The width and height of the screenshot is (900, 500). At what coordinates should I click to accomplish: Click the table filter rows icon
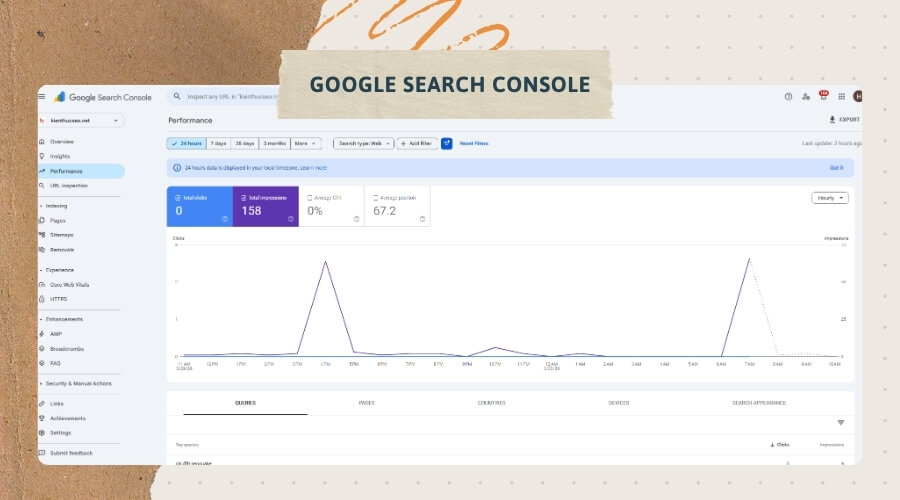pyautogui.click(x=841, y=423)
